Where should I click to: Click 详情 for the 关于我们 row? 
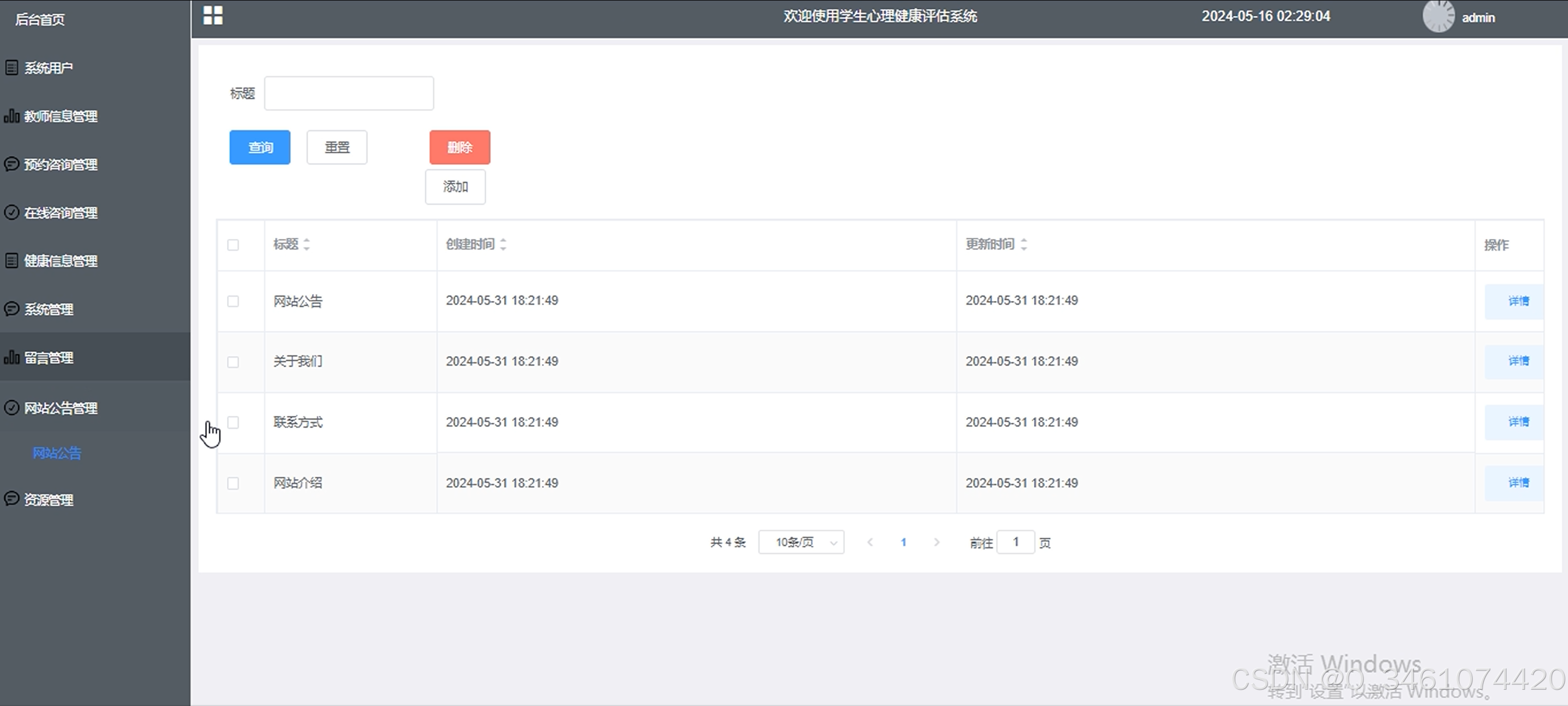point(1518,361)
